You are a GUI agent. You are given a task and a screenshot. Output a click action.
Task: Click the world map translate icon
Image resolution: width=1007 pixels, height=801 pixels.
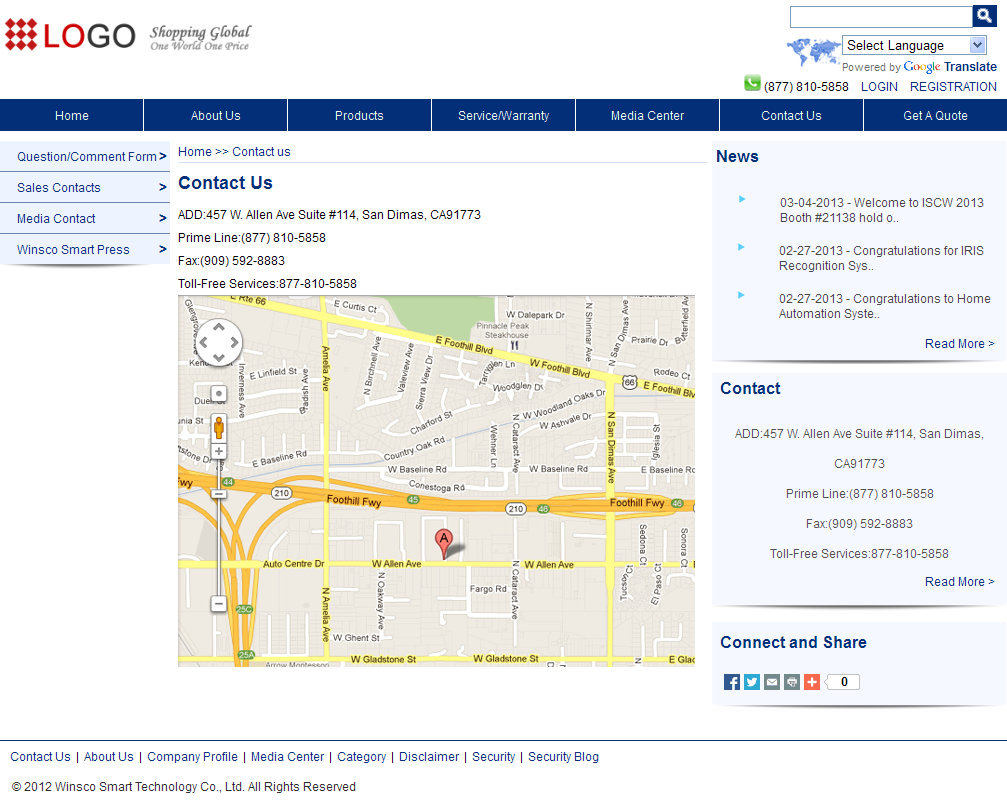click(813, 51)
